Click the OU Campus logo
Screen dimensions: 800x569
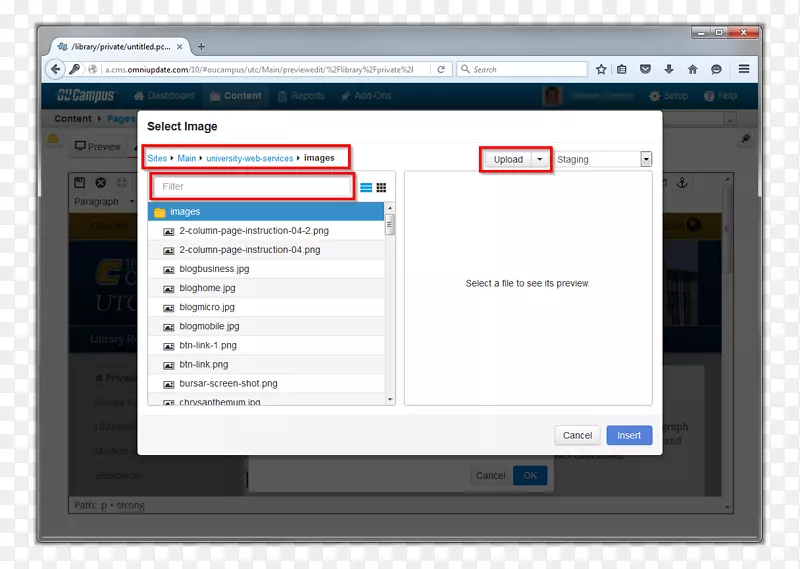pos(86,95)
